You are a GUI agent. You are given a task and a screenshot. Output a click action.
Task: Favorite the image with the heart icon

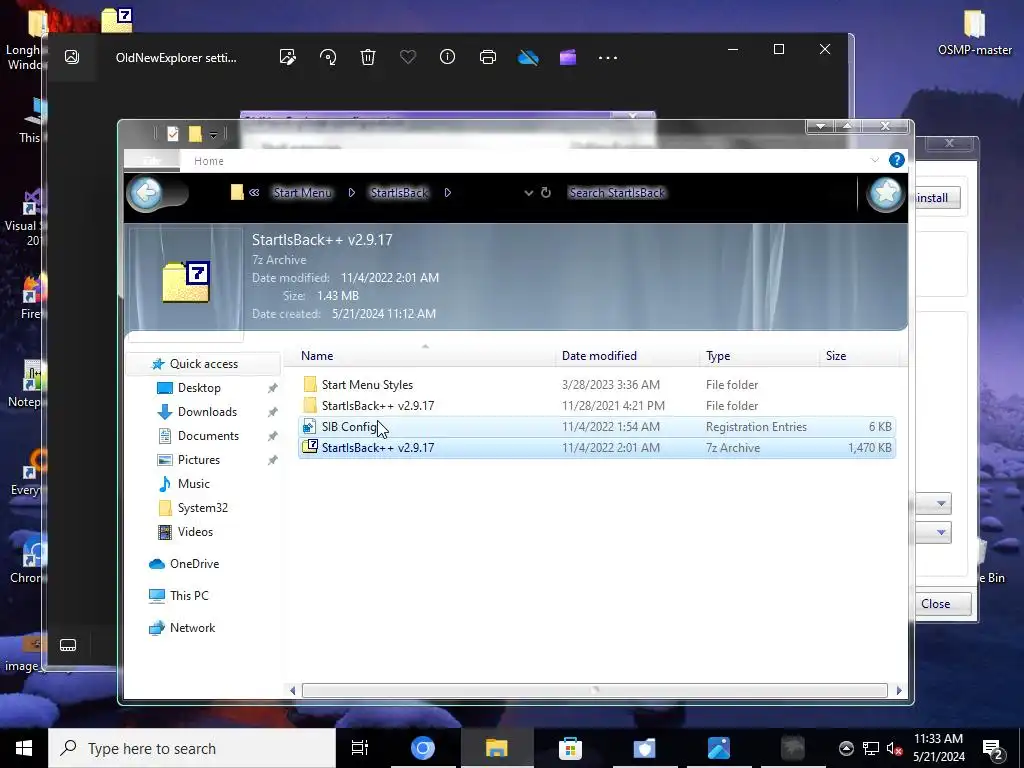coord(408,57)
